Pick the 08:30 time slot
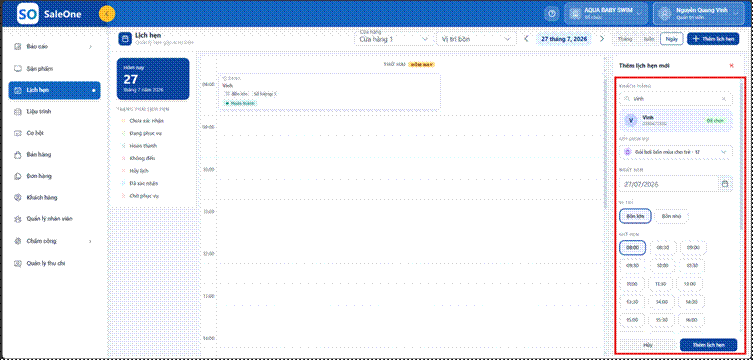This screenshot has height=360, width=753. pyautogui.click(x=663, y=248)
